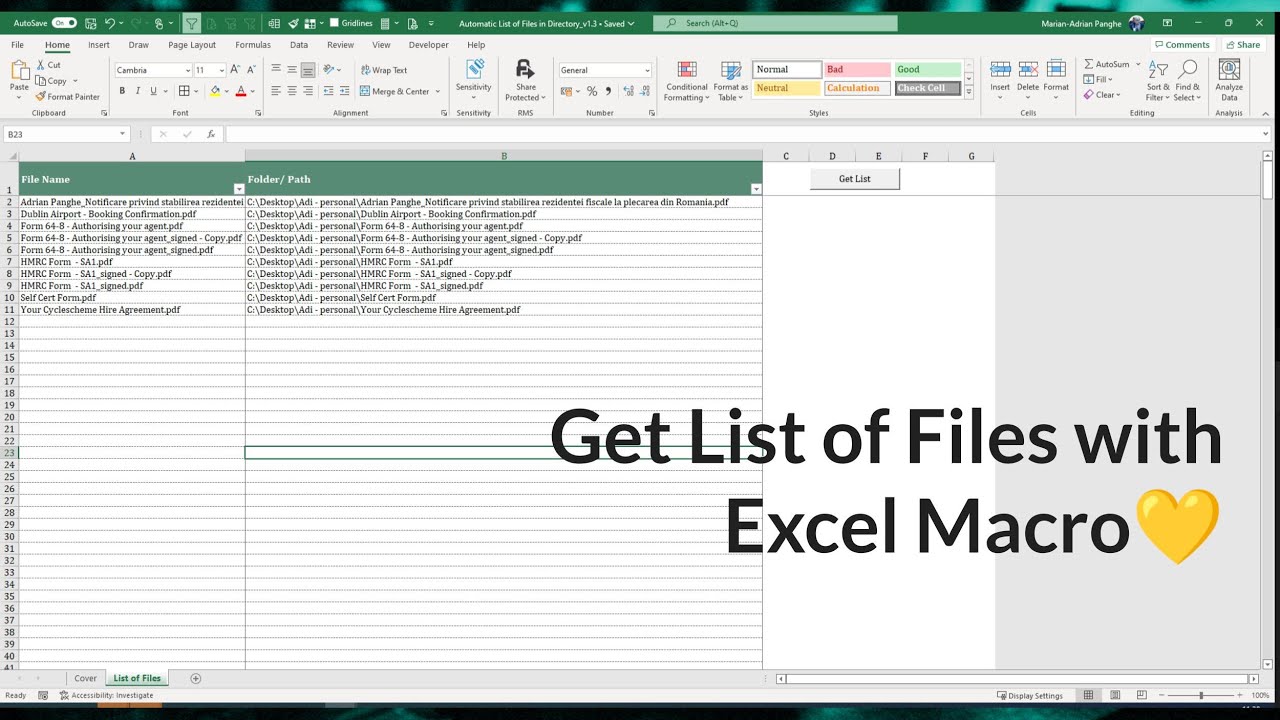Click the Share button

click(1242, 45)
